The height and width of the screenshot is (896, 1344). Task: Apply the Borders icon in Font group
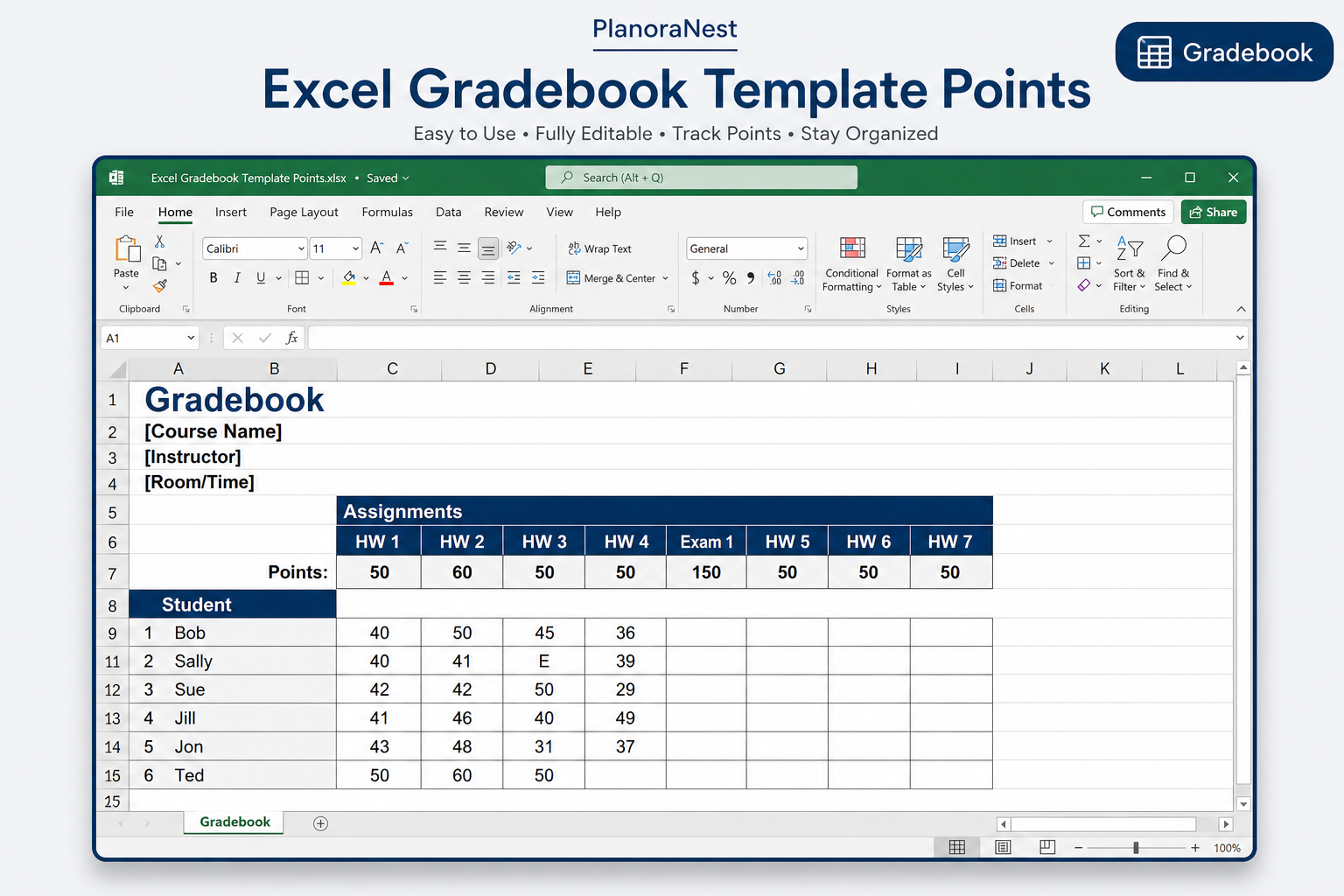[x=302, y=278]
